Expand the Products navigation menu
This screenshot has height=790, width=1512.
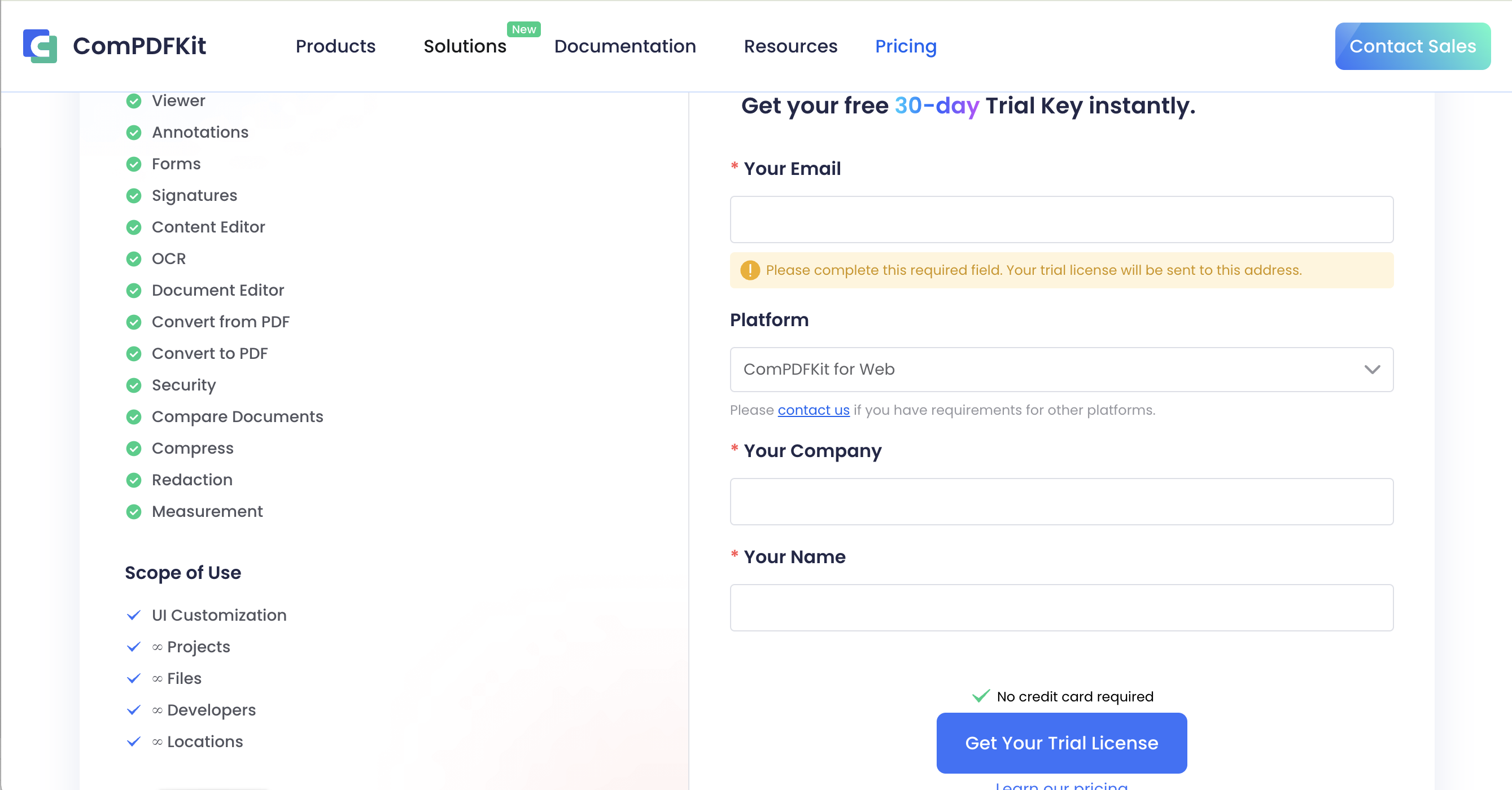point(335,46)
